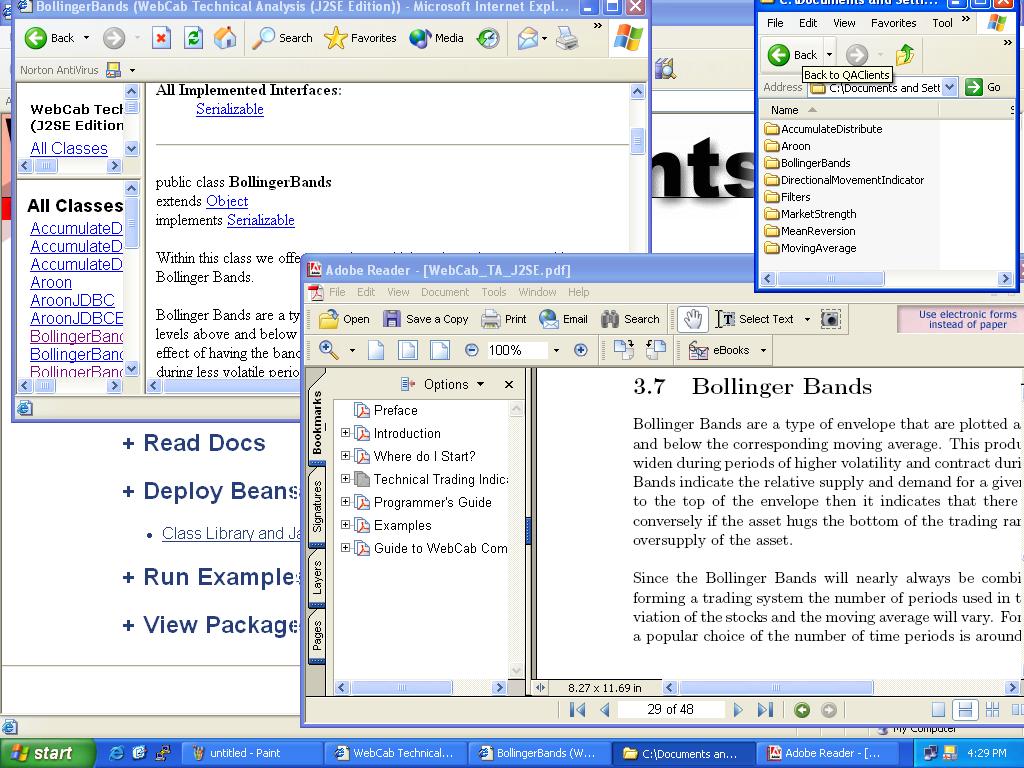
Task: Click the green Previous View button
Action: click(802, 709)
